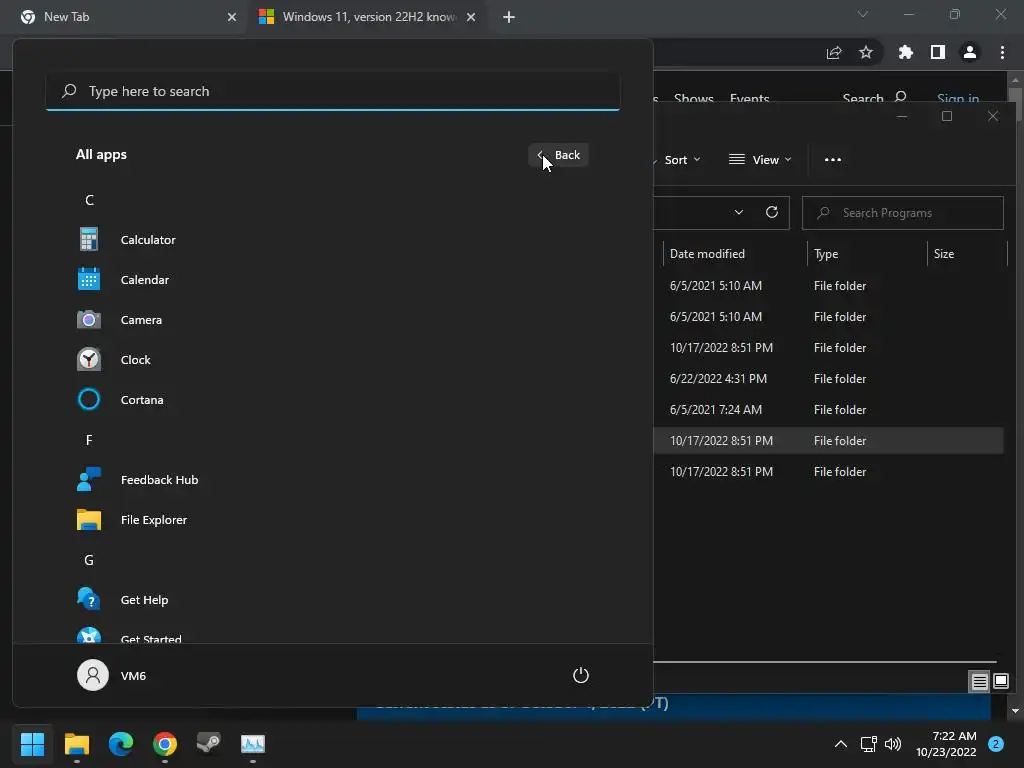
Task: Open a new Chrome tab
Action: pyautogui.click(x=509, y=17)
